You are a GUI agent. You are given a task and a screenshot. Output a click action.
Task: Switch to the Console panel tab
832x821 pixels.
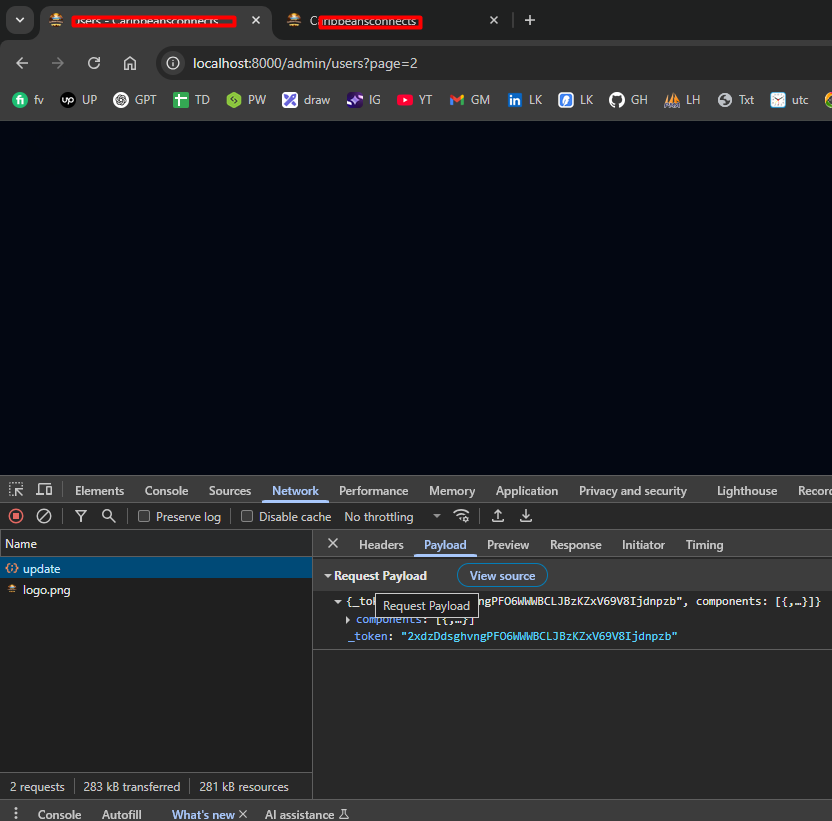tap(166, 491)
